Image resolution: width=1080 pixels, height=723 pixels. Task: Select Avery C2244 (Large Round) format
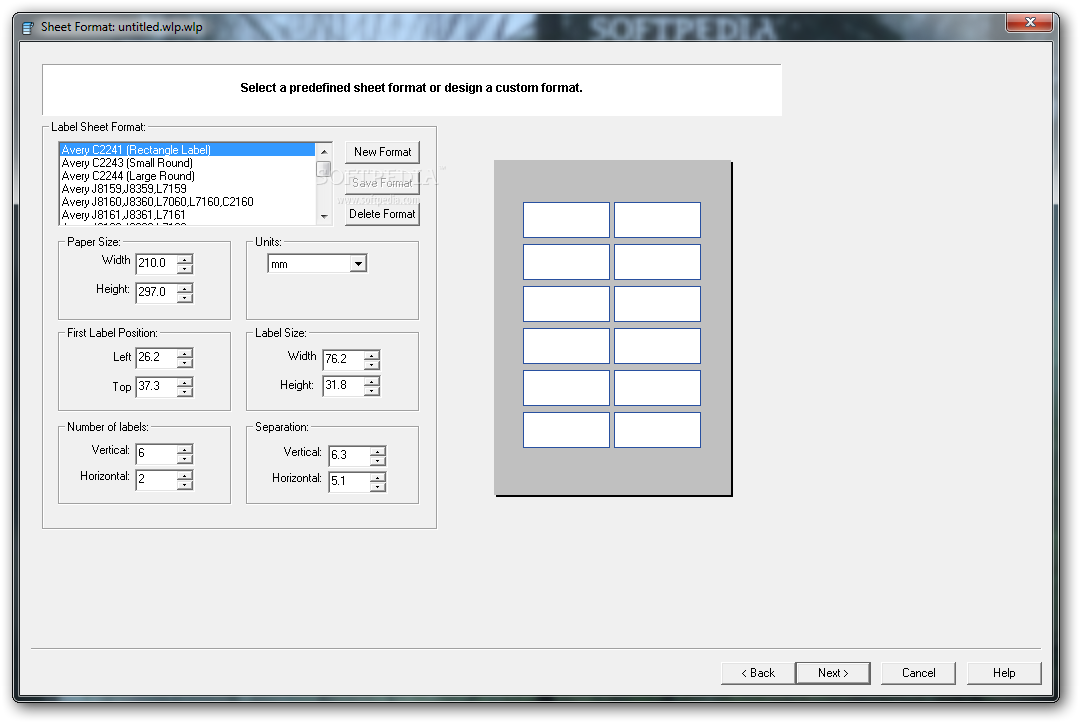click(x=187, y=176)
